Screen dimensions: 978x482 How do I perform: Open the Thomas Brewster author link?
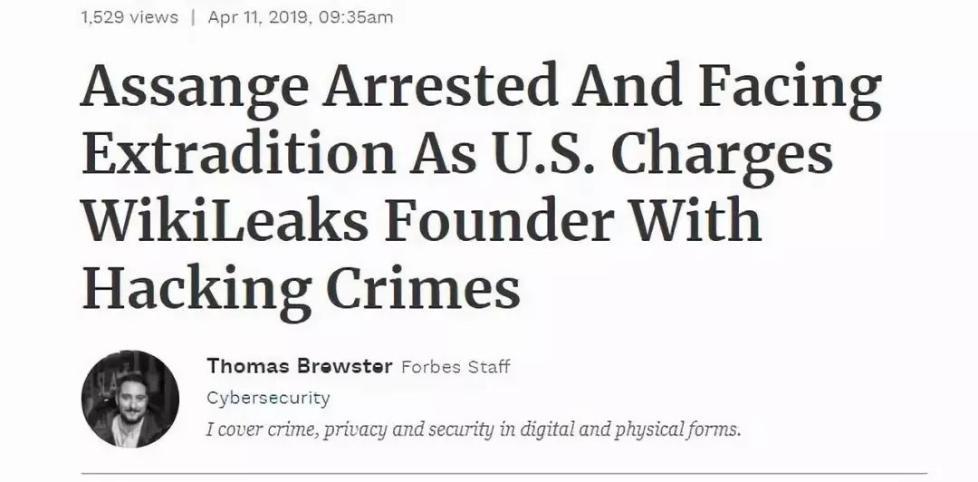(299, 366)
